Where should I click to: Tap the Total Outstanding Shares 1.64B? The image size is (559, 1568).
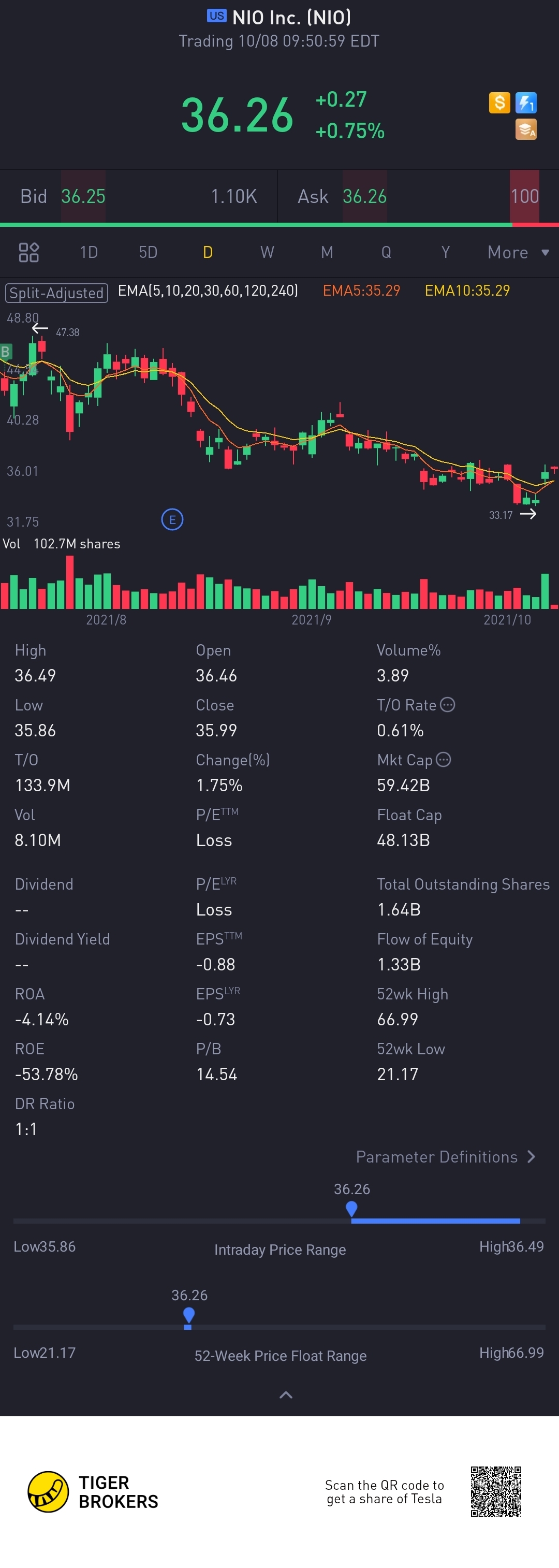[399, 909]
